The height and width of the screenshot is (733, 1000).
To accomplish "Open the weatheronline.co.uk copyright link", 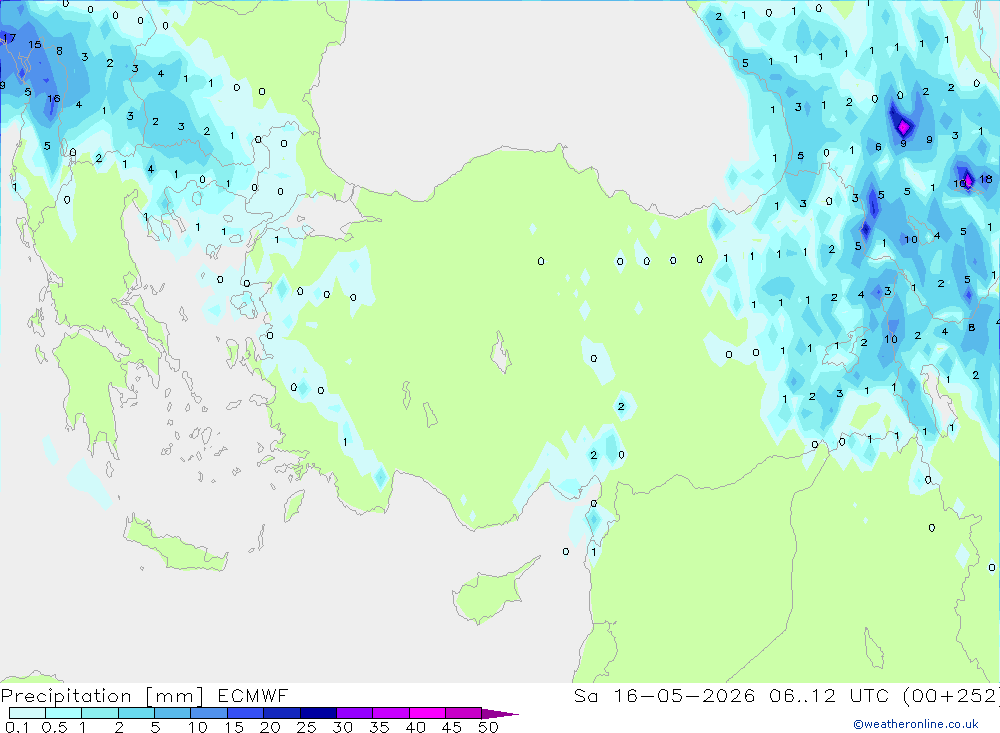I will pyautogui.click(x=916, y=724).
